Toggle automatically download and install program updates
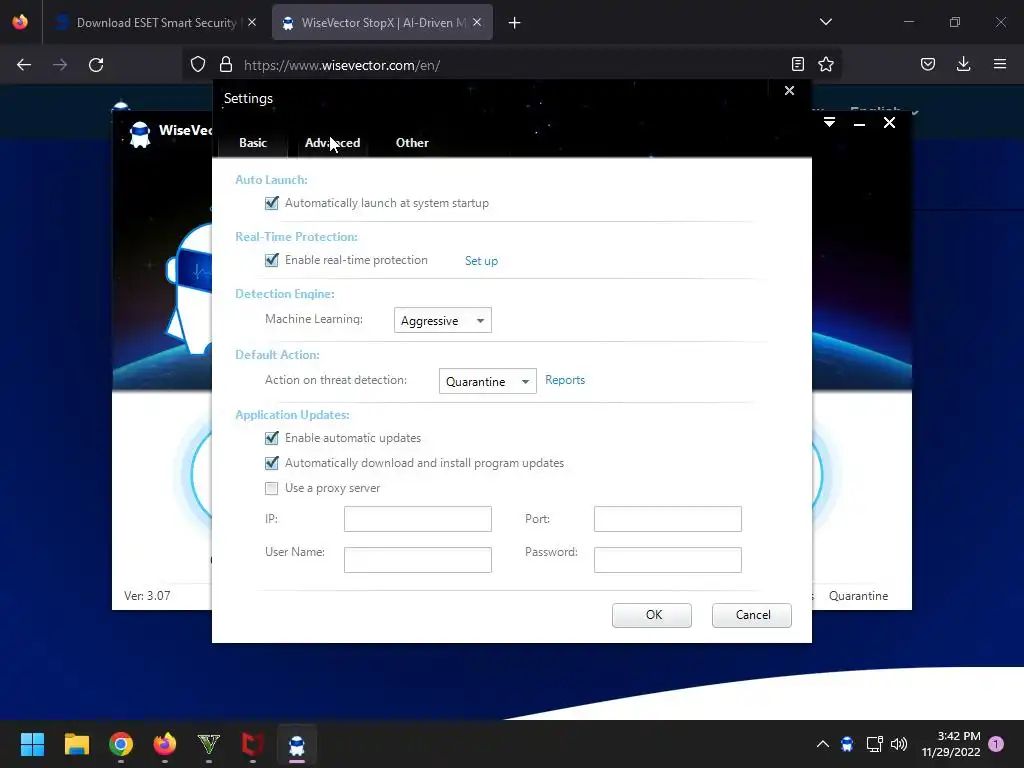Screen dimensions: 1024x768 click(272, 463)
